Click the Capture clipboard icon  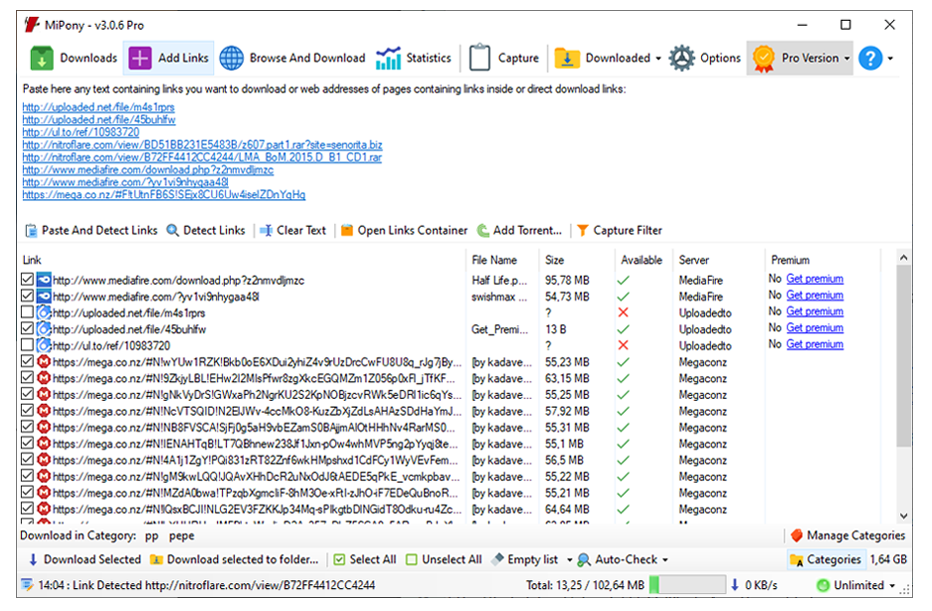tap(479, 58)
